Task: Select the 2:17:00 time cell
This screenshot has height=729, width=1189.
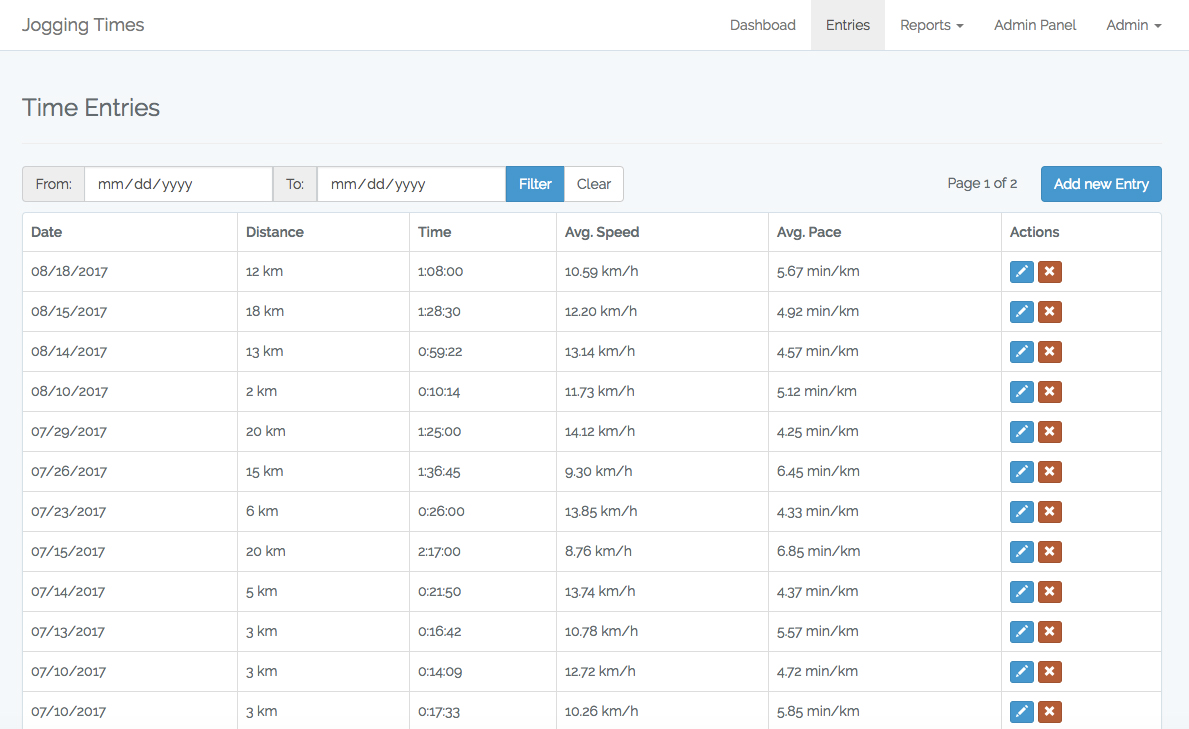Action: click(483, 551)
